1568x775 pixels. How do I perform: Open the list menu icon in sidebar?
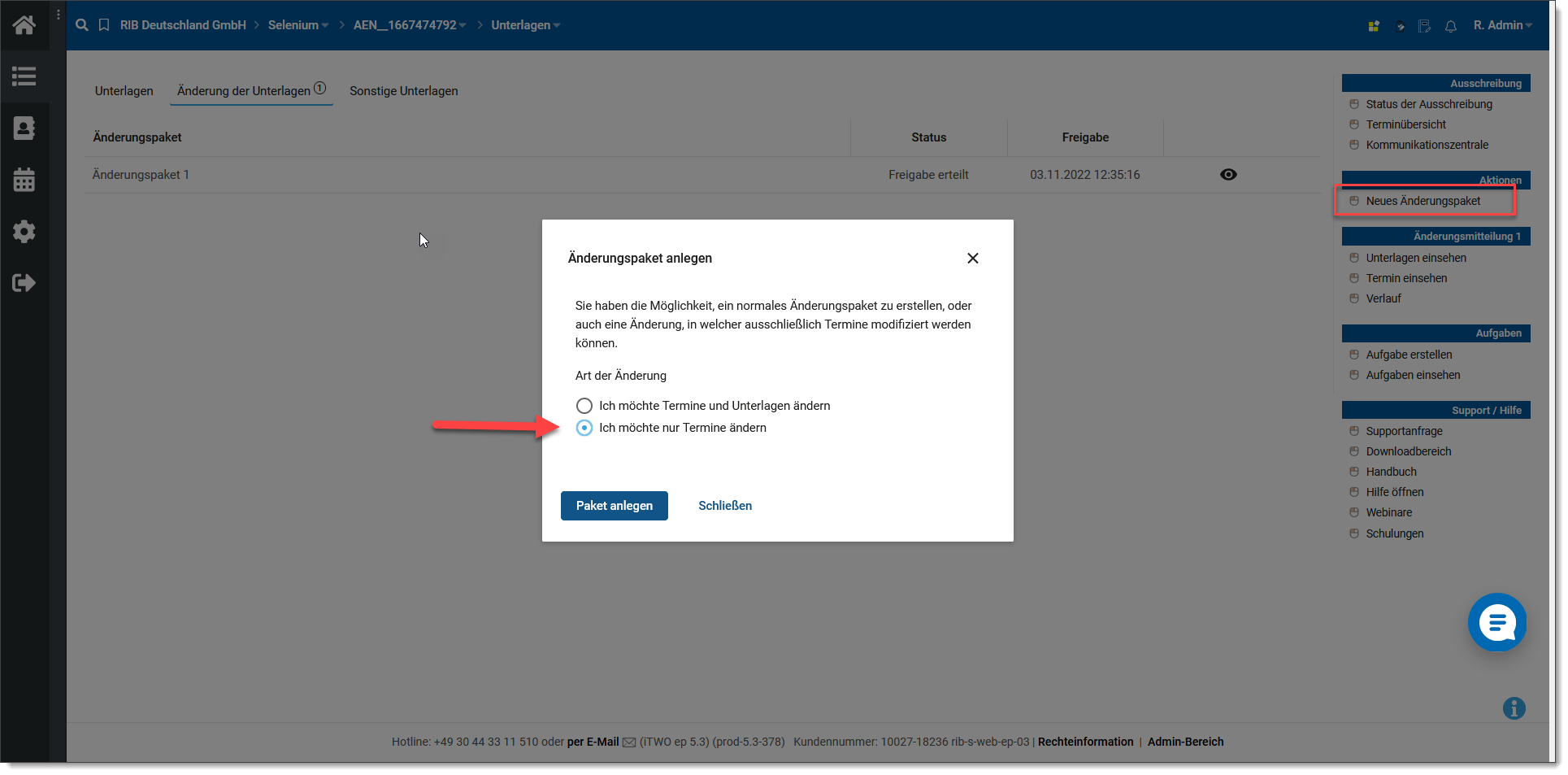(x=24, y=76)
